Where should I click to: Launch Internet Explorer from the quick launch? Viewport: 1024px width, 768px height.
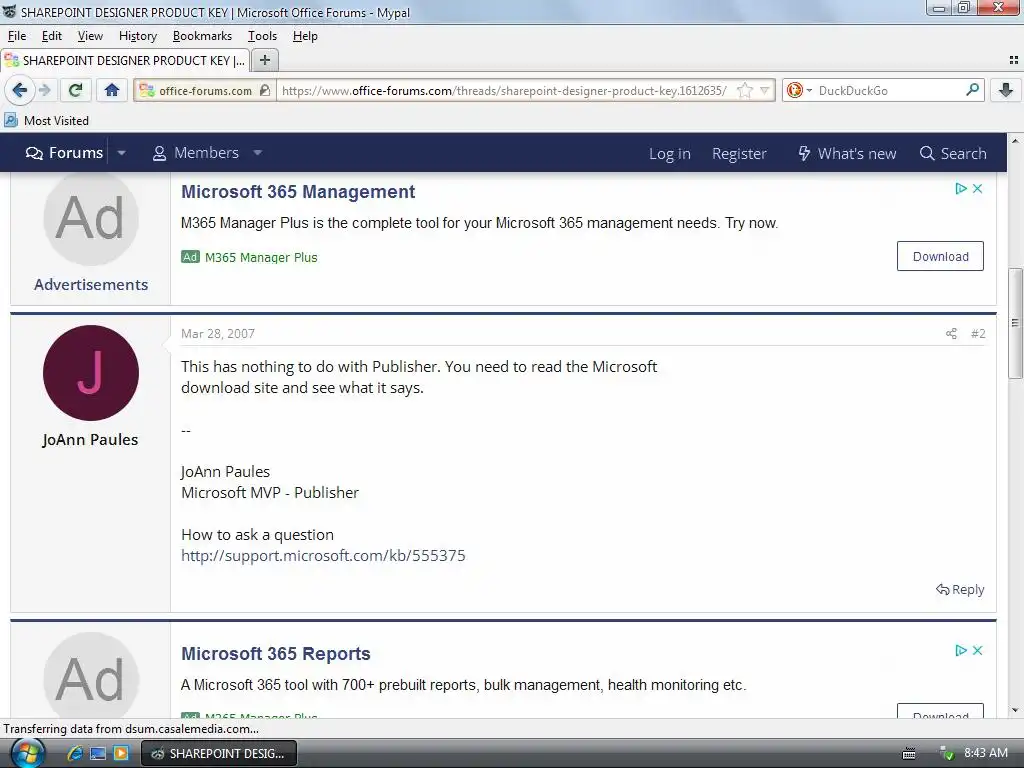click(74, 754)
